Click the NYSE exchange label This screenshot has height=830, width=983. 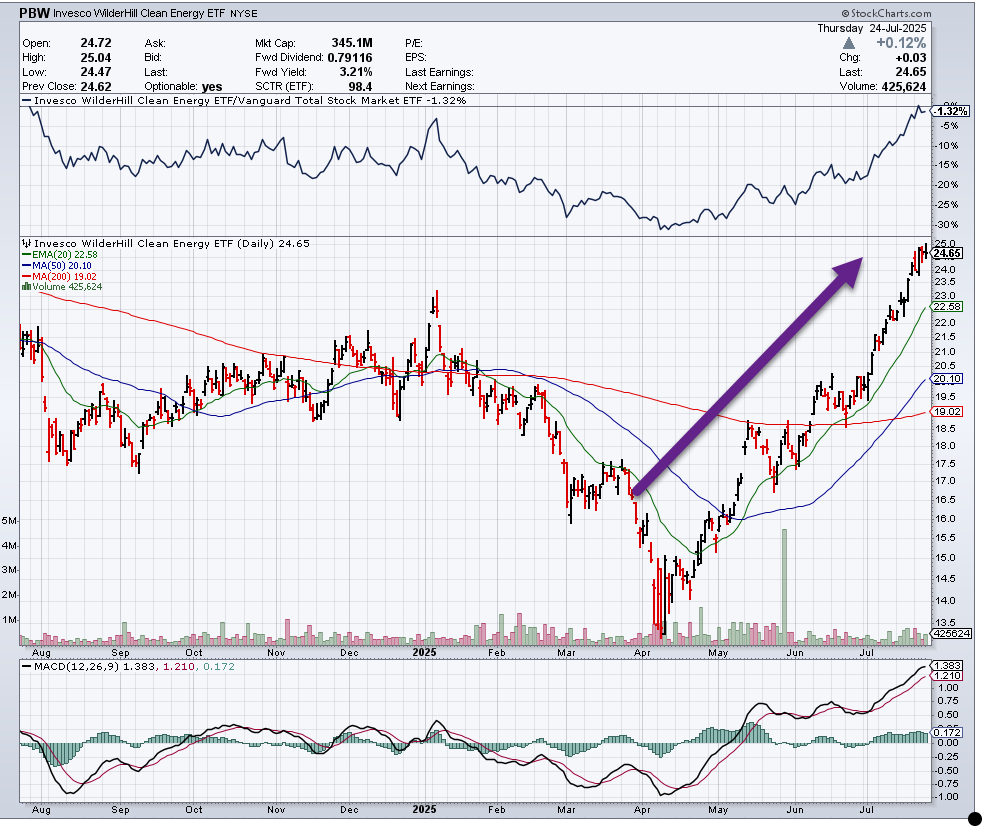pyautogui.click(x=243, y=14)
